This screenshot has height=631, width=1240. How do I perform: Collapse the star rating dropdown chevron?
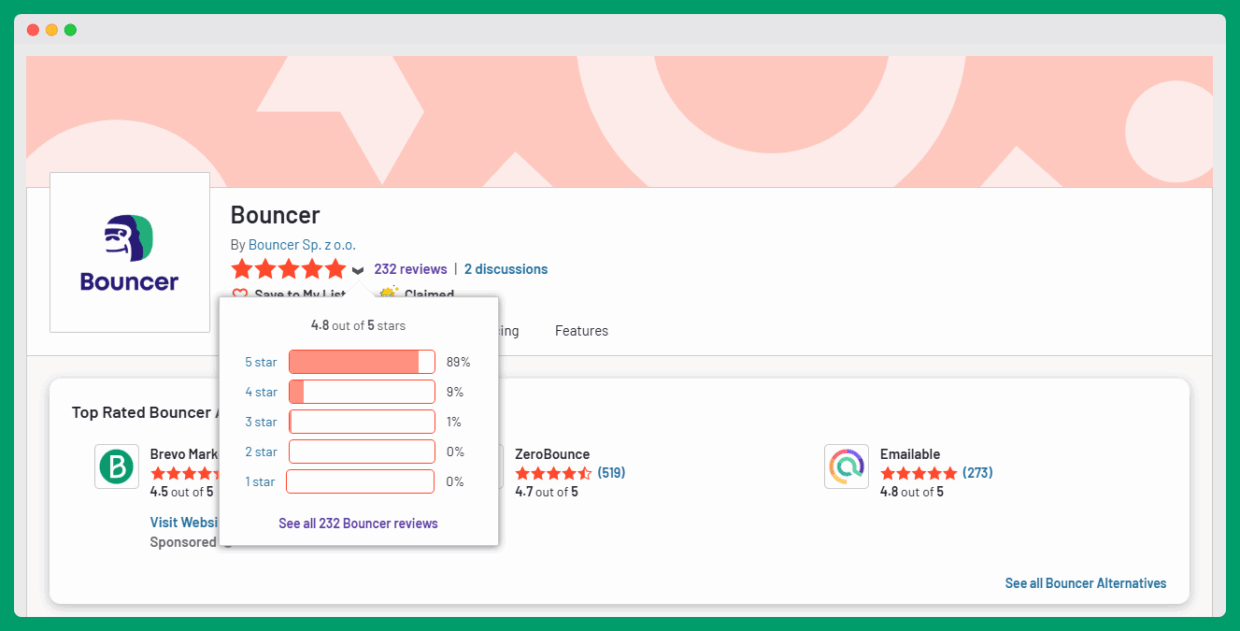(x=358, y=270)
